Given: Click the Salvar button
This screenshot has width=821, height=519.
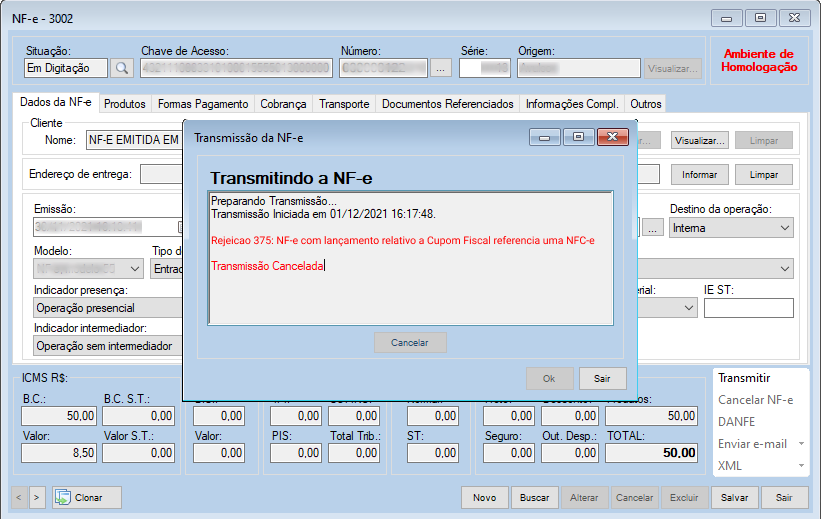Looking at the screenshot, I should 734,497.
